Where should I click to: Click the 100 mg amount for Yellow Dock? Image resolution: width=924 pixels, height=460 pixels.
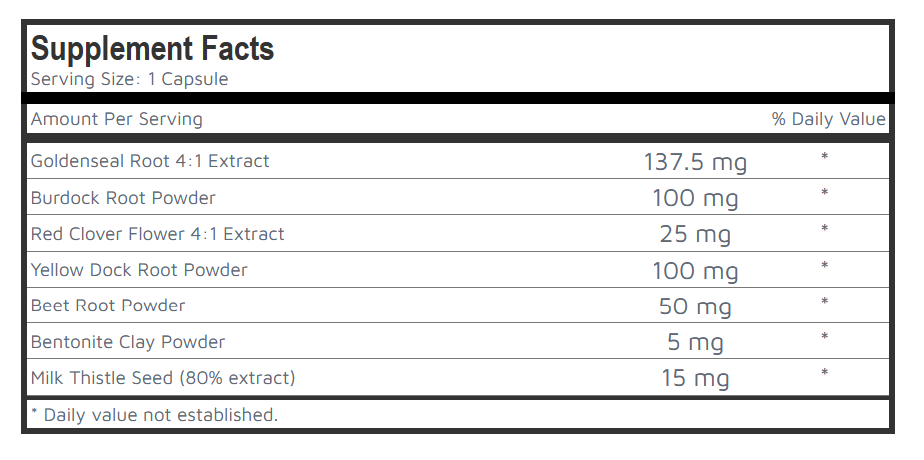pos(695,271)
